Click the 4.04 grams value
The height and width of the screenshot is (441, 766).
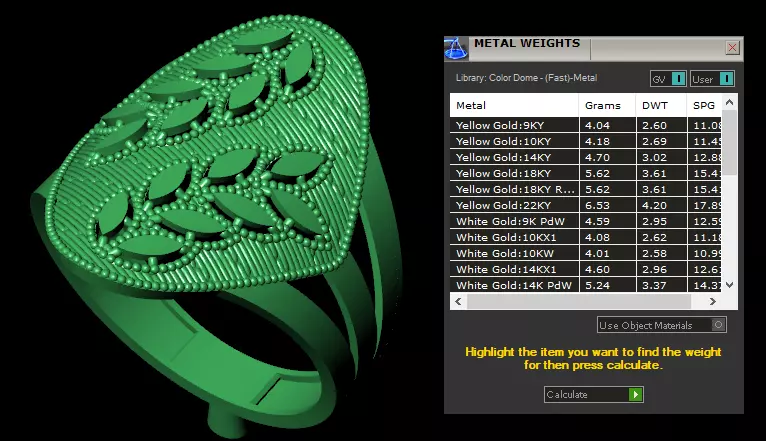(597, 125)
